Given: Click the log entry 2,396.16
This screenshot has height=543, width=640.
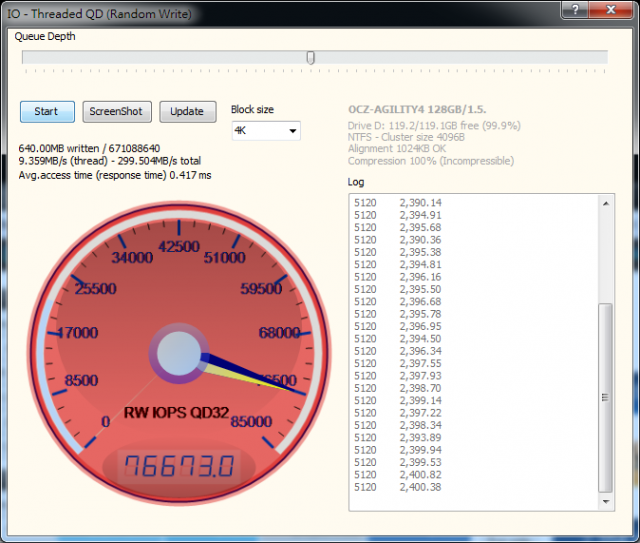Looking at the screenshot, I should 420,277.
